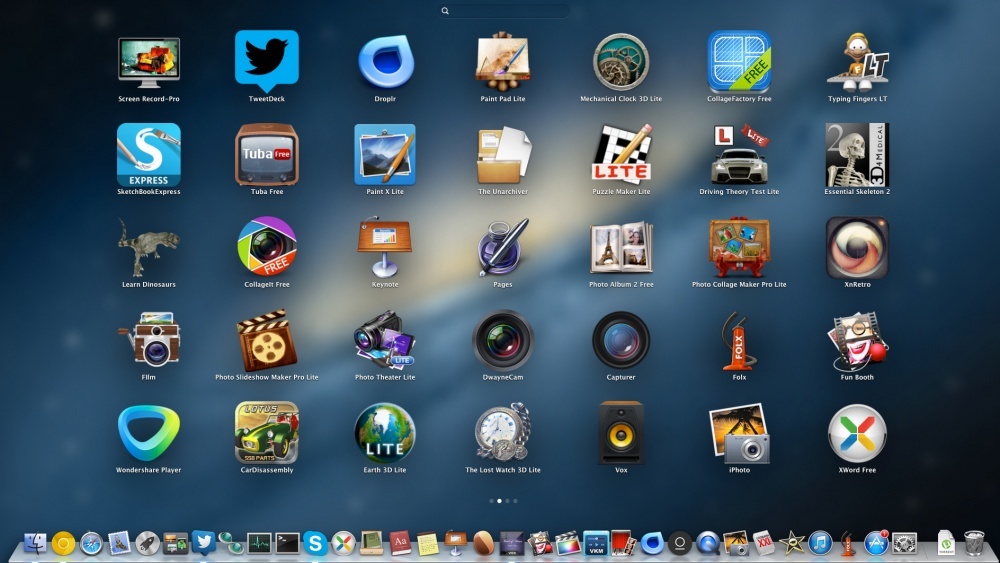
Task: Launch Safari from the Dock
Action: click(x=91, y=543)
